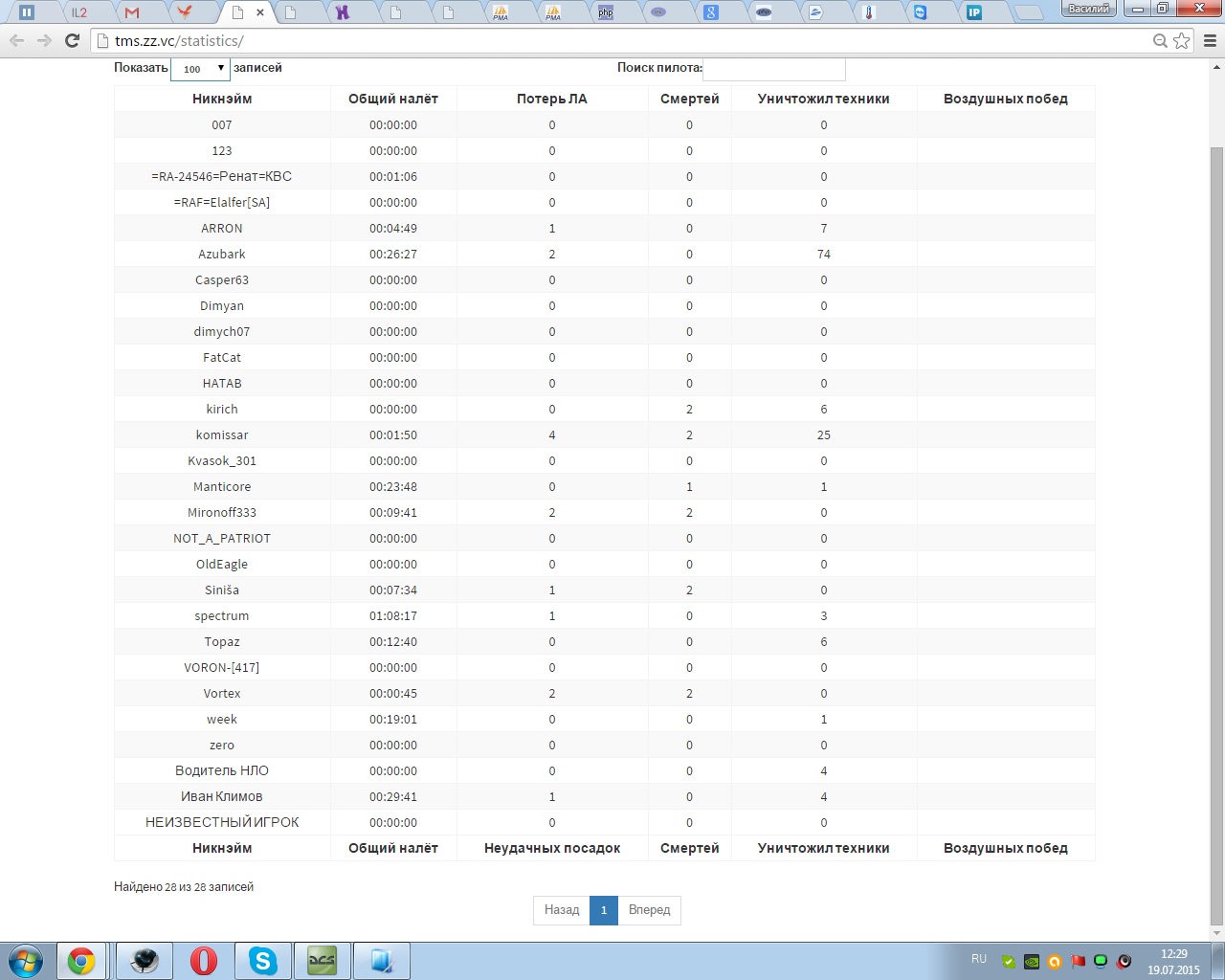Sort by top Уничтожил техники header
Image resolution: width=1225 pixels, height=980 pixels.
pyautogui.click(x=824, y=99)
